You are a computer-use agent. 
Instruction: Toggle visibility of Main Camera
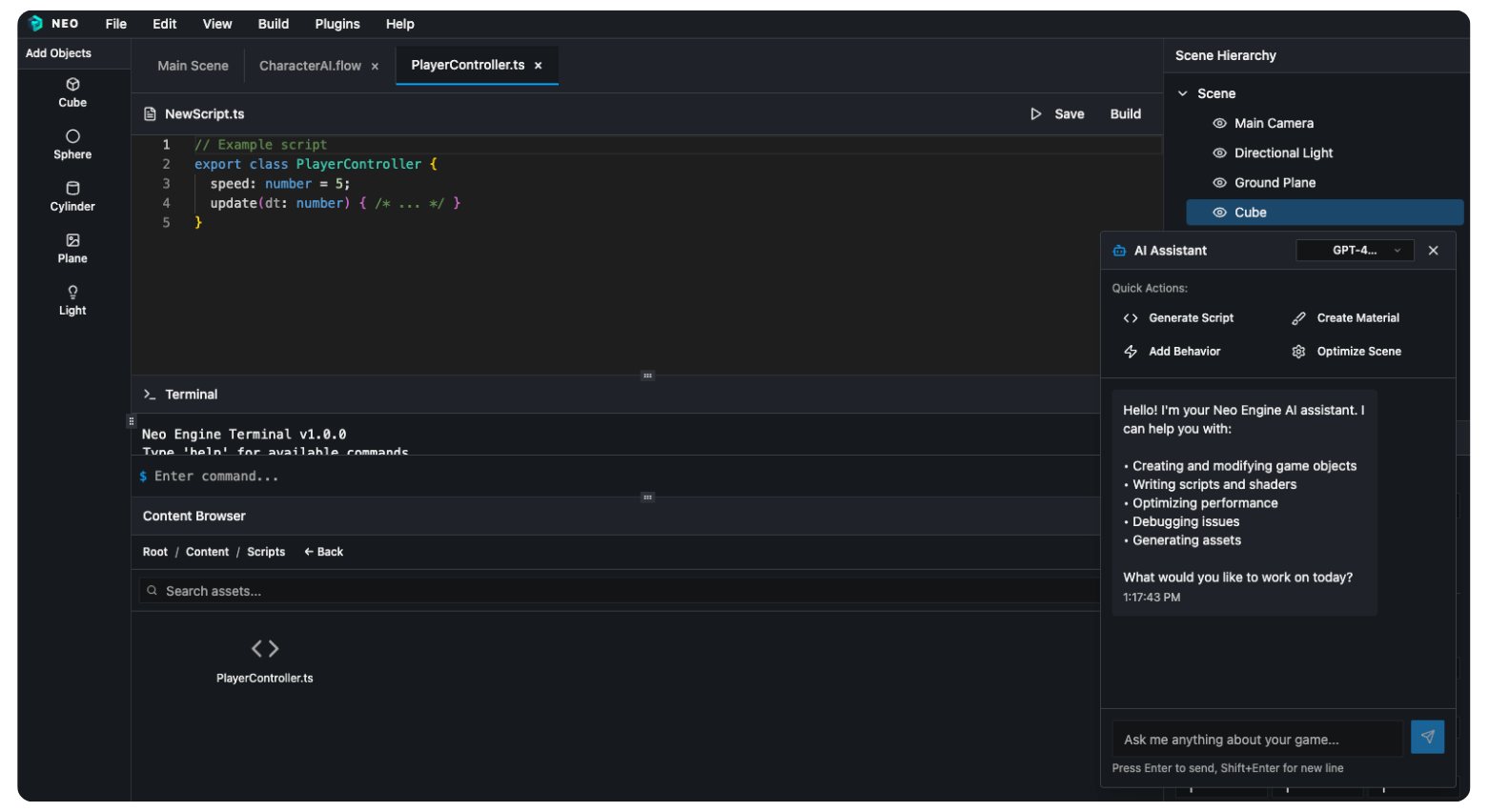coord(1219,124)
